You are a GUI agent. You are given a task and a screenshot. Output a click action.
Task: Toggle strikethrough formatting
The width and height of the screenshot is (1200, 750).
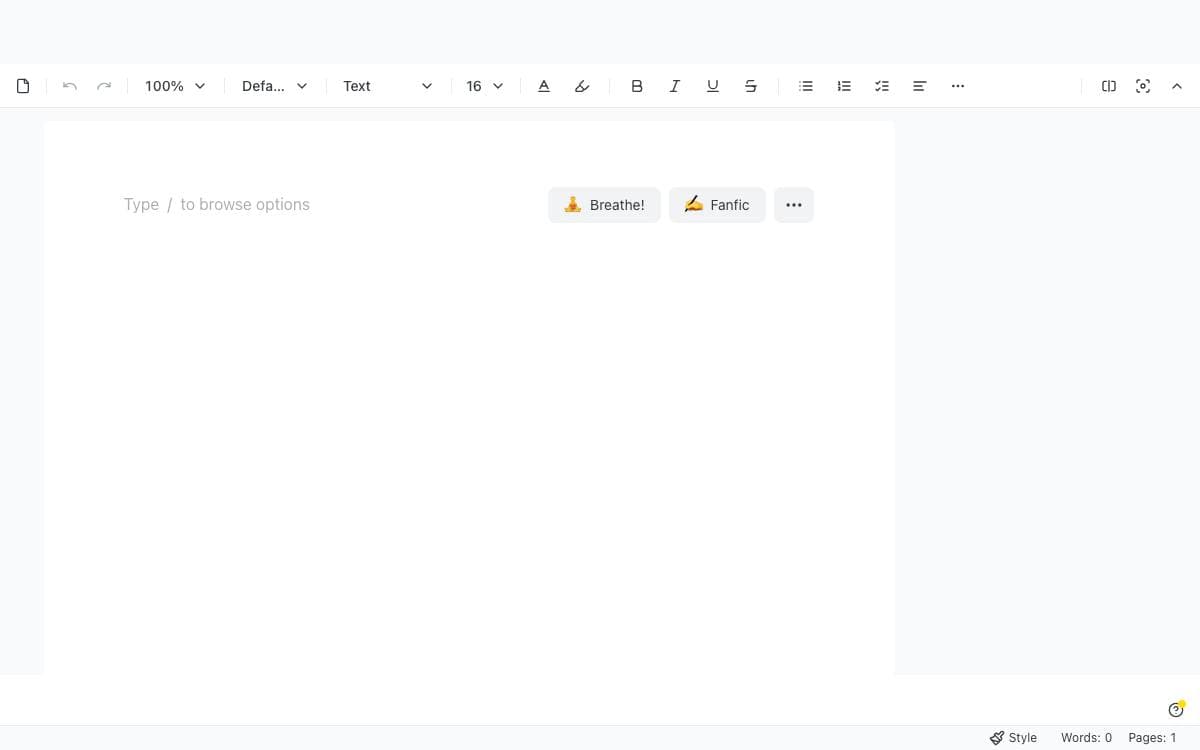point(751,86)
